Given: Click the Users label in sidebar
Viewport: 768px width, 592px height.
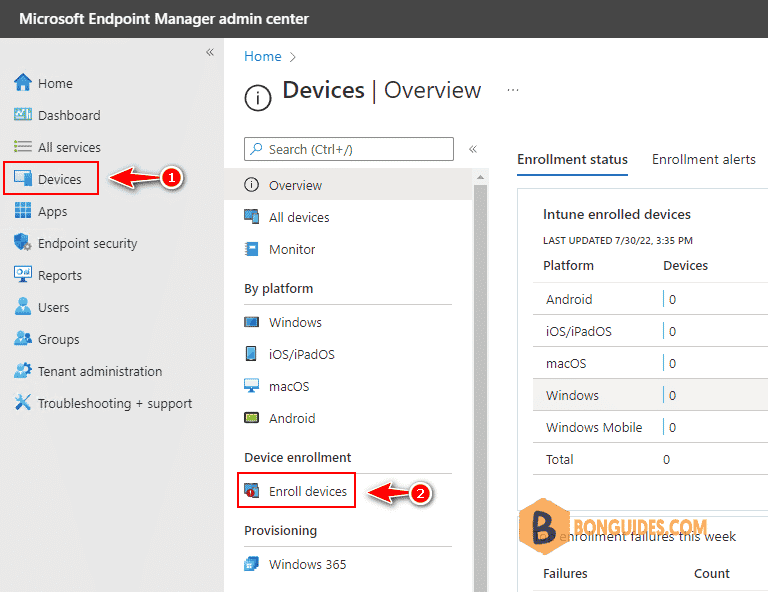Looking at the screenshot, I should tap(53, 308).
